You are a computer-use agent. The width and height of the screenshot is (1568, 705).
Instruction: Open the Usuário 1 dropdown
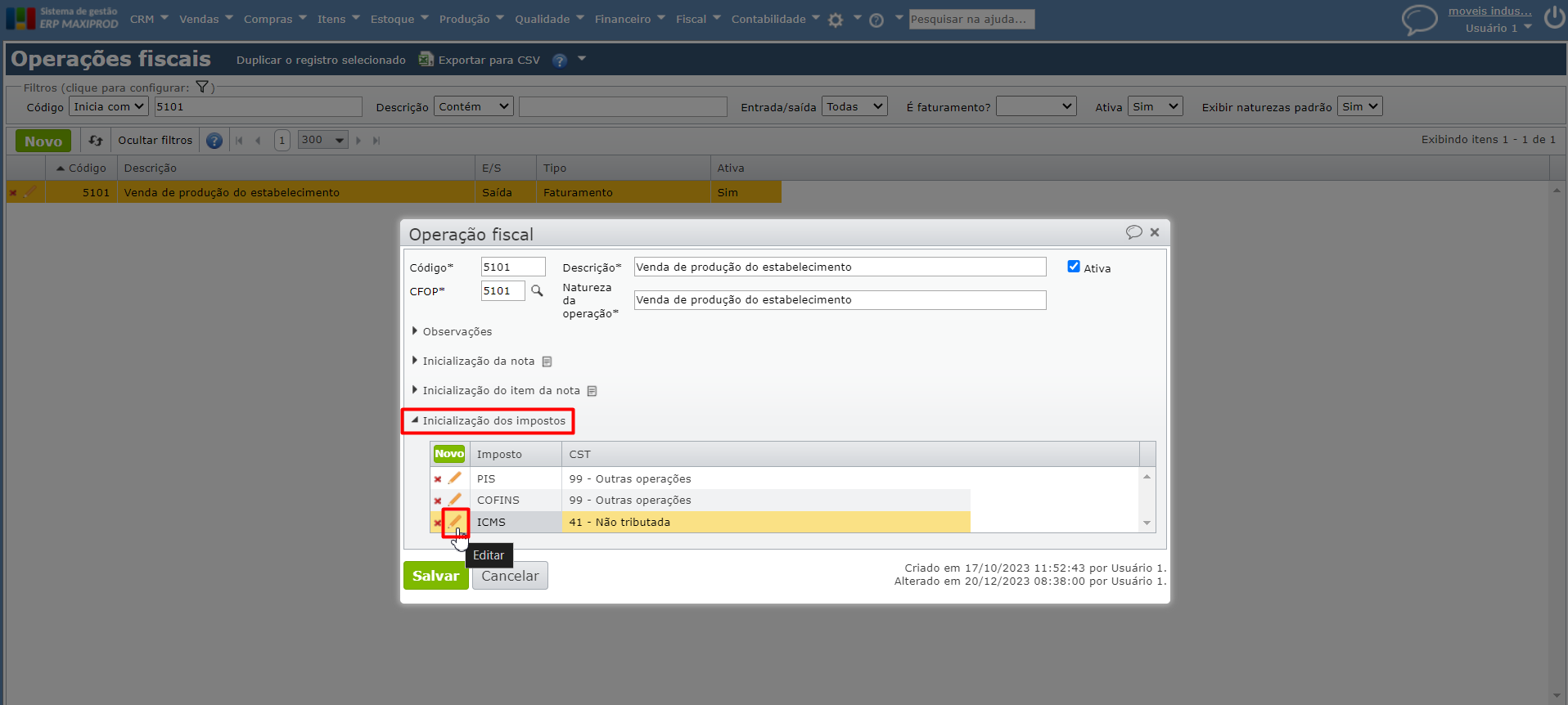coord(1498,28)
